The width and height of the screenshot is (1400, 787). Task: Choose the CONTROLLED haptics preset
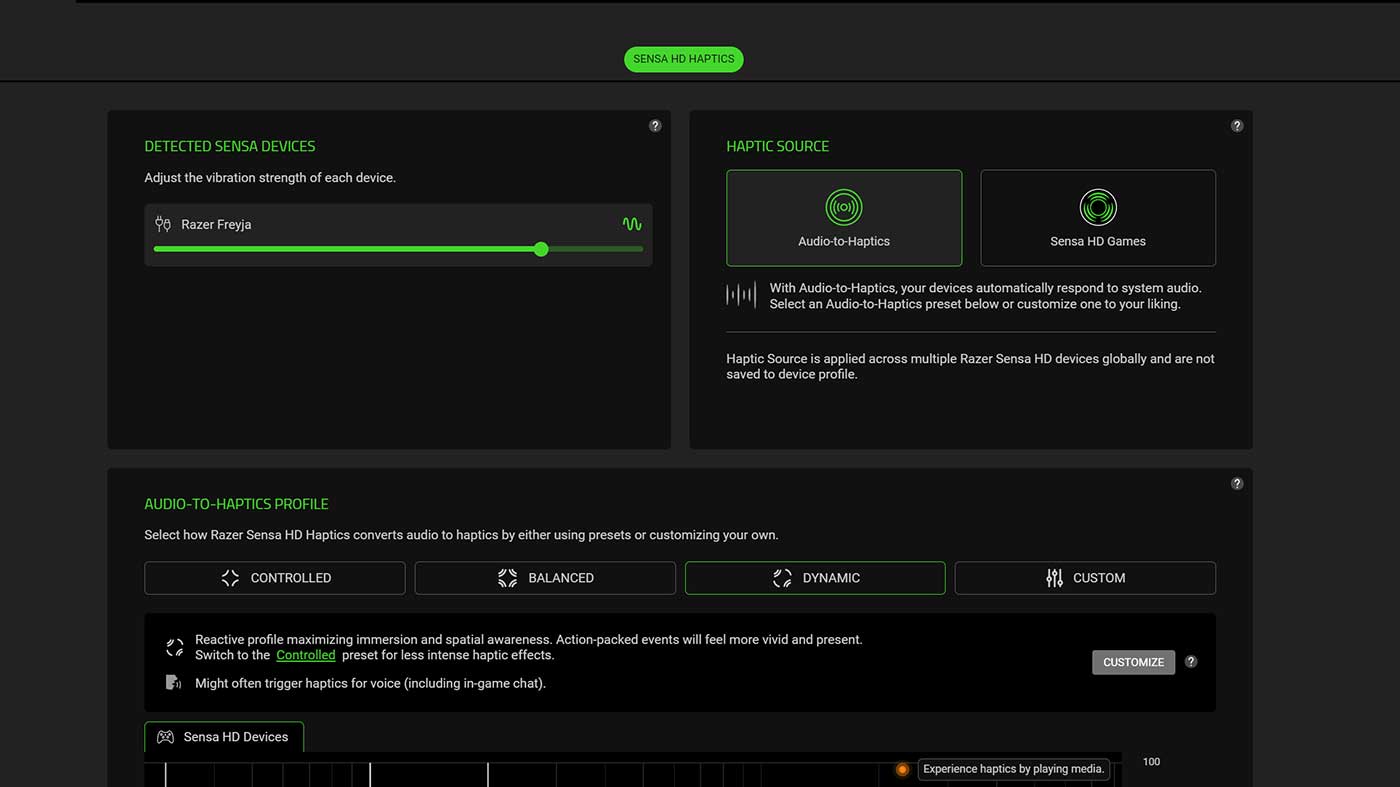[275, 578]
